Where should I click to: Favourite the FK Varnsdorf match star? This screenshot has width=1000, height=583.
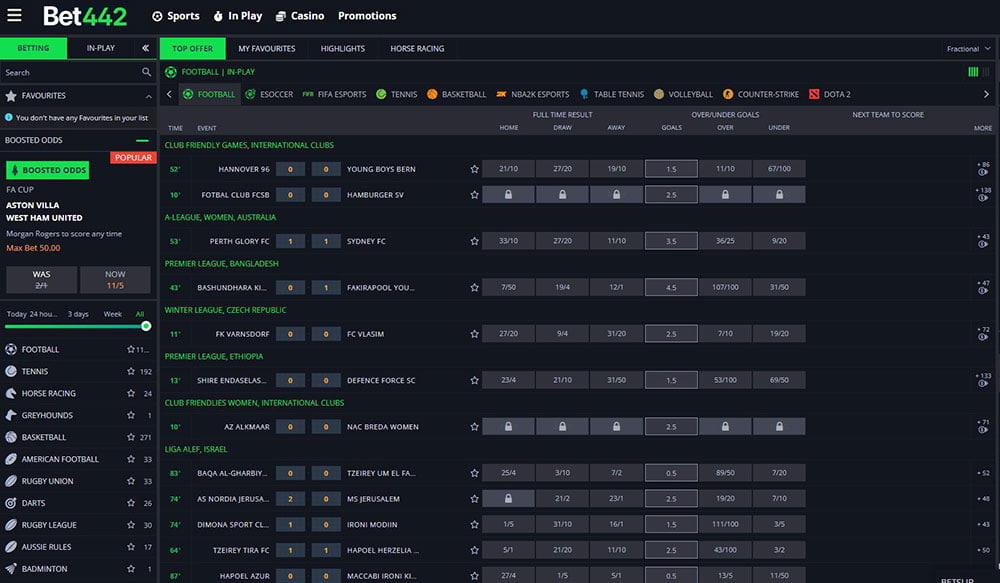(474, 334)
